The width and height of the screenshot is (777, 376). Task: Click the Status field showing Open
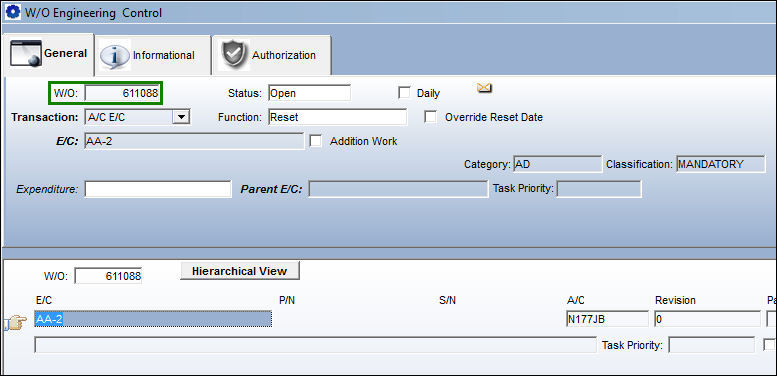[x=310, y=93]
